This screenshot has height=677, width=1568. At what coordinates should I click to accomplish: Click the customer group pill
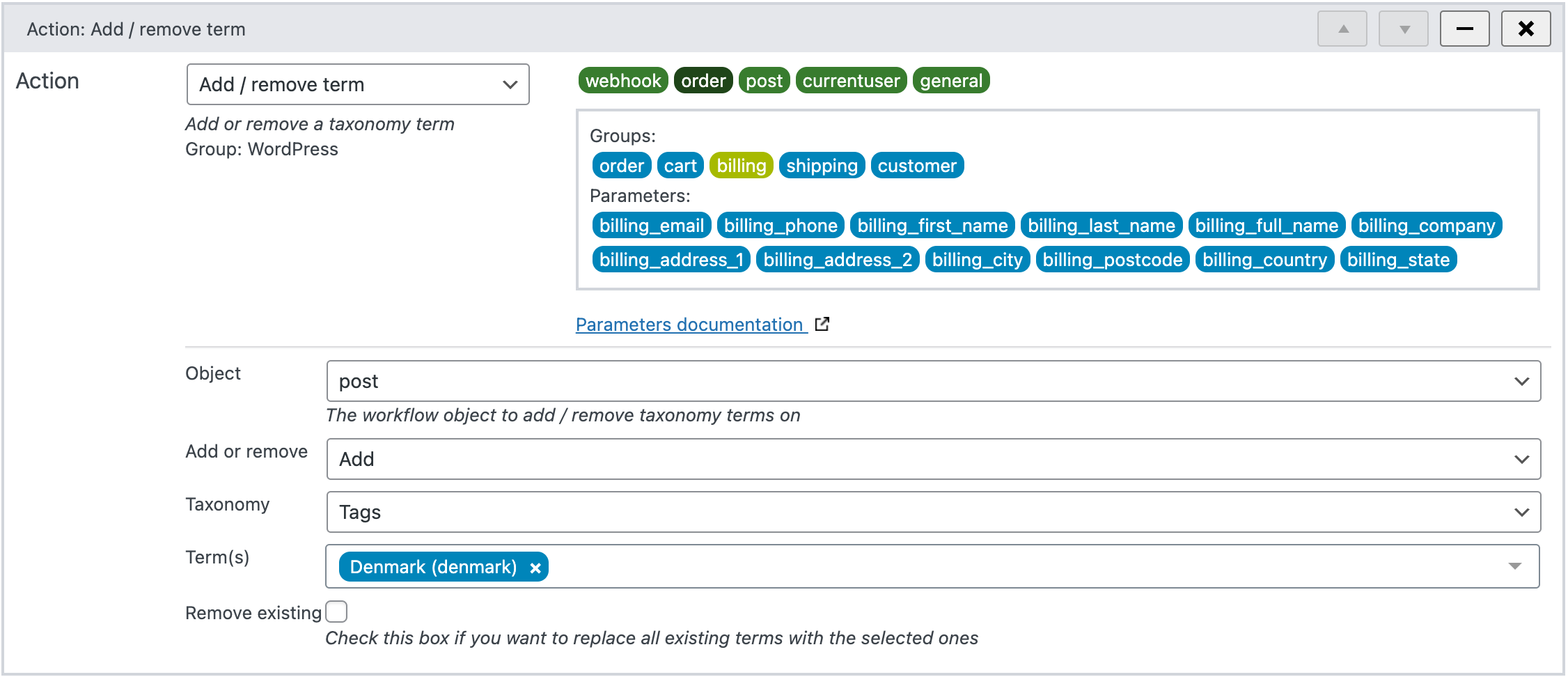pyautogui.click(x=917, y=165)
